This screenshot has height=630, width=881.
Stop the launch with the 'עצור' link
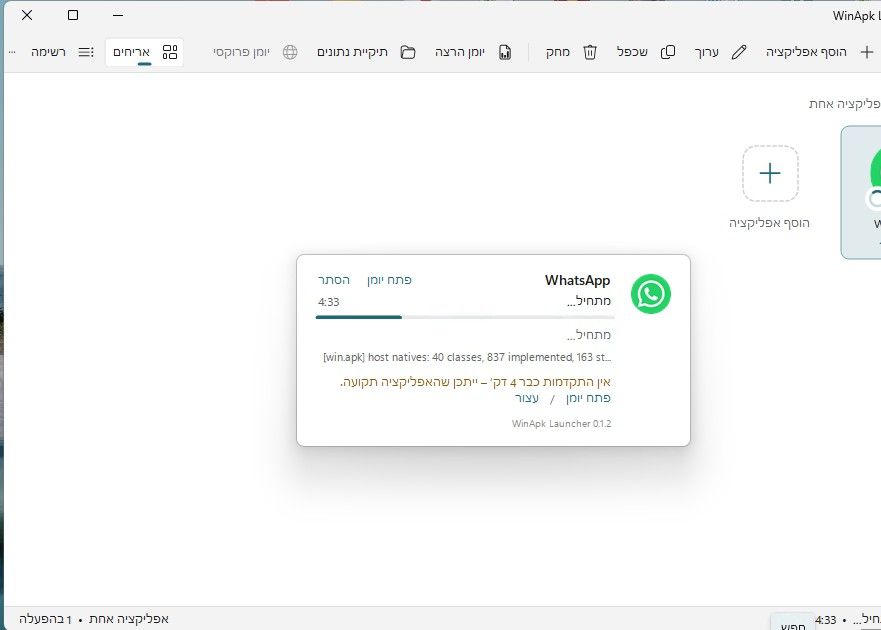[526, 398]
